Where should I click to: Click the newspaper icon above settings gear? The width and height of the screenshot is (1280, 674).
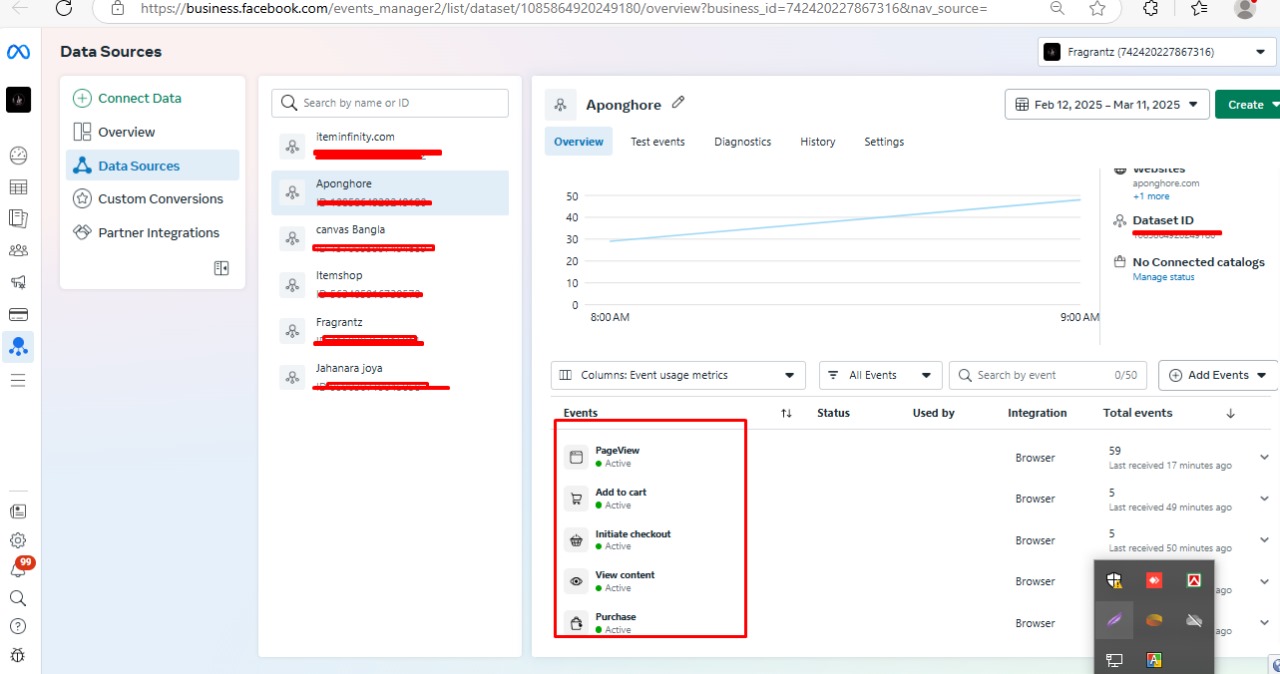pyautogui.click(x=18, y=511)
